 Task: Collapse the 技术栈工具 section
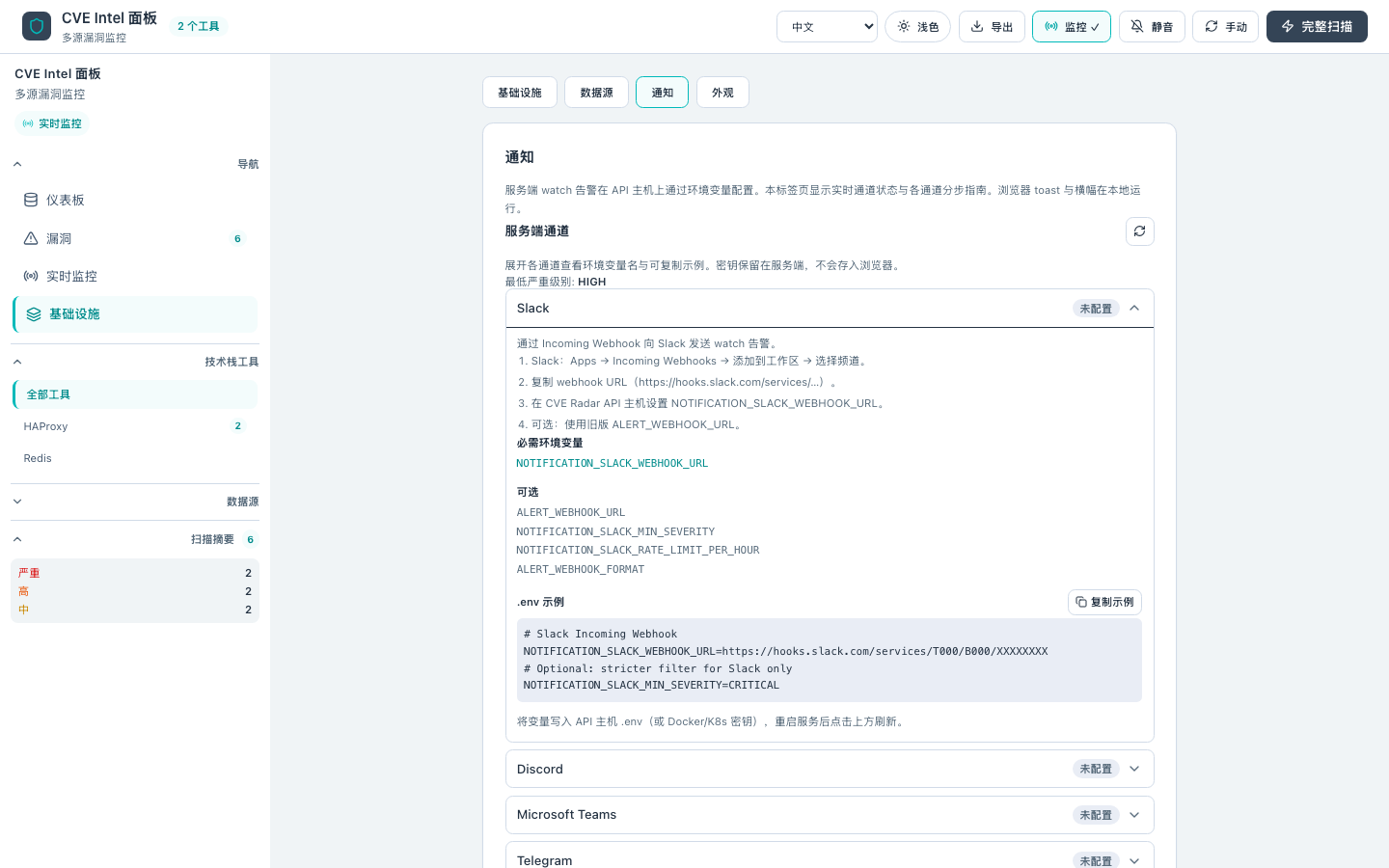(135, 362)
